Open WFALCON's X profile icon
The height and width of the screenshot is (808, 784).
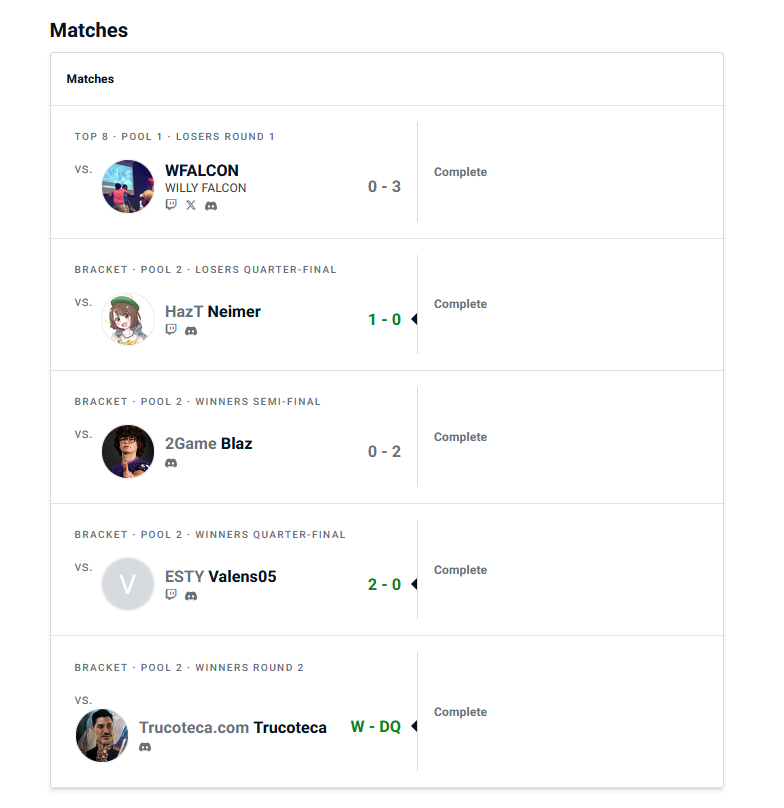(191, 205)
